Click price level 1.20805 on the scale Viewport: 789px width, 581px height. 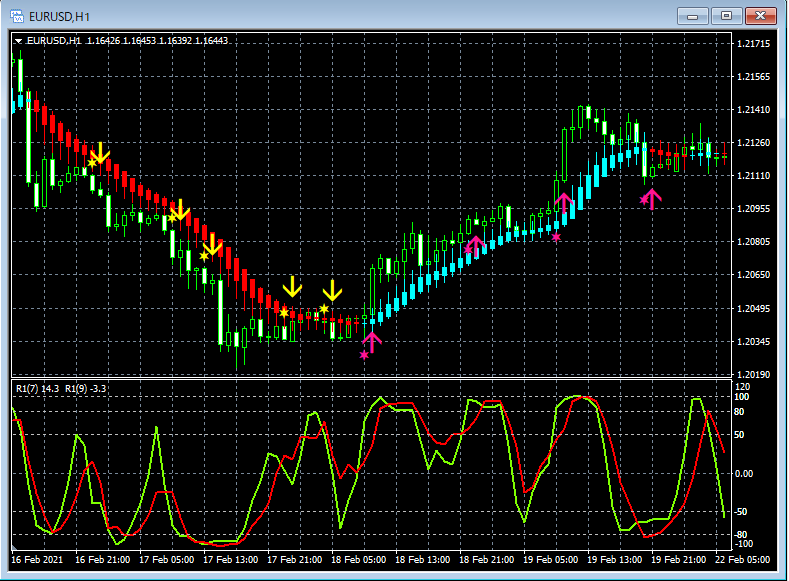pyautogui.click(x=753, y=242)
